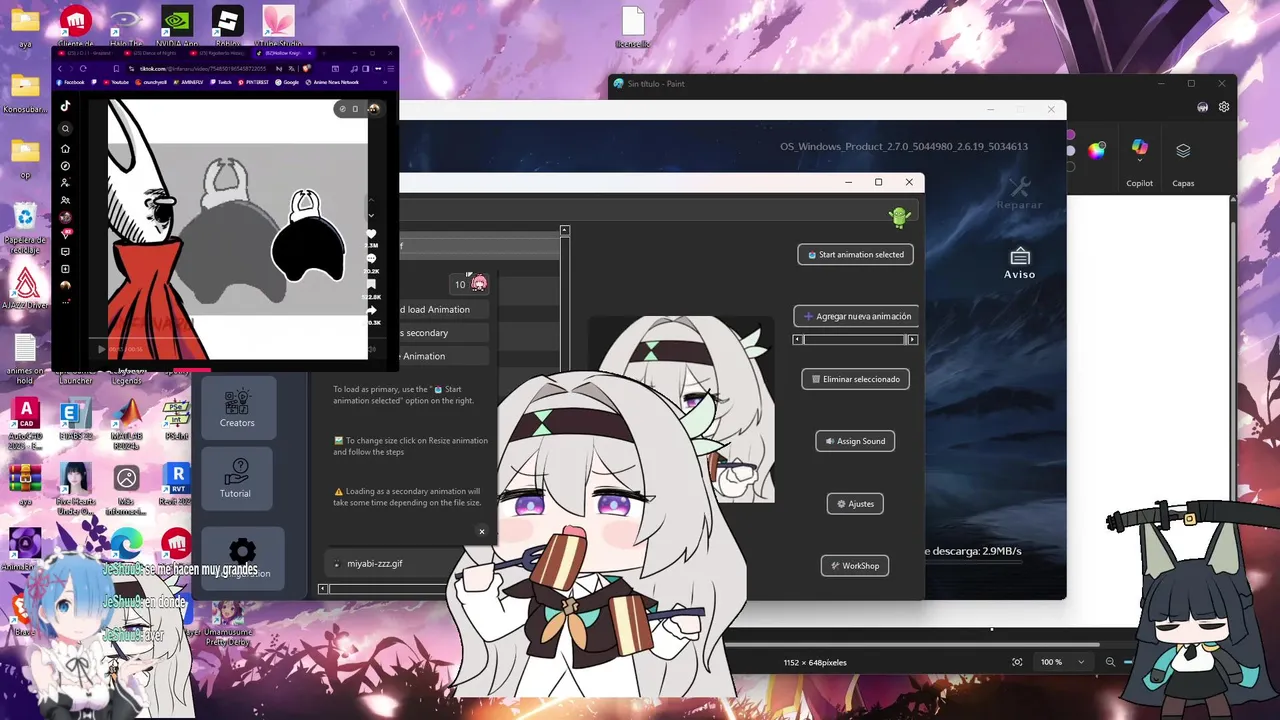Image resolution: width=1280 pixels, height=720 pixels.
Task: Go to the TikTok home icon
Action: pos(65,149)
